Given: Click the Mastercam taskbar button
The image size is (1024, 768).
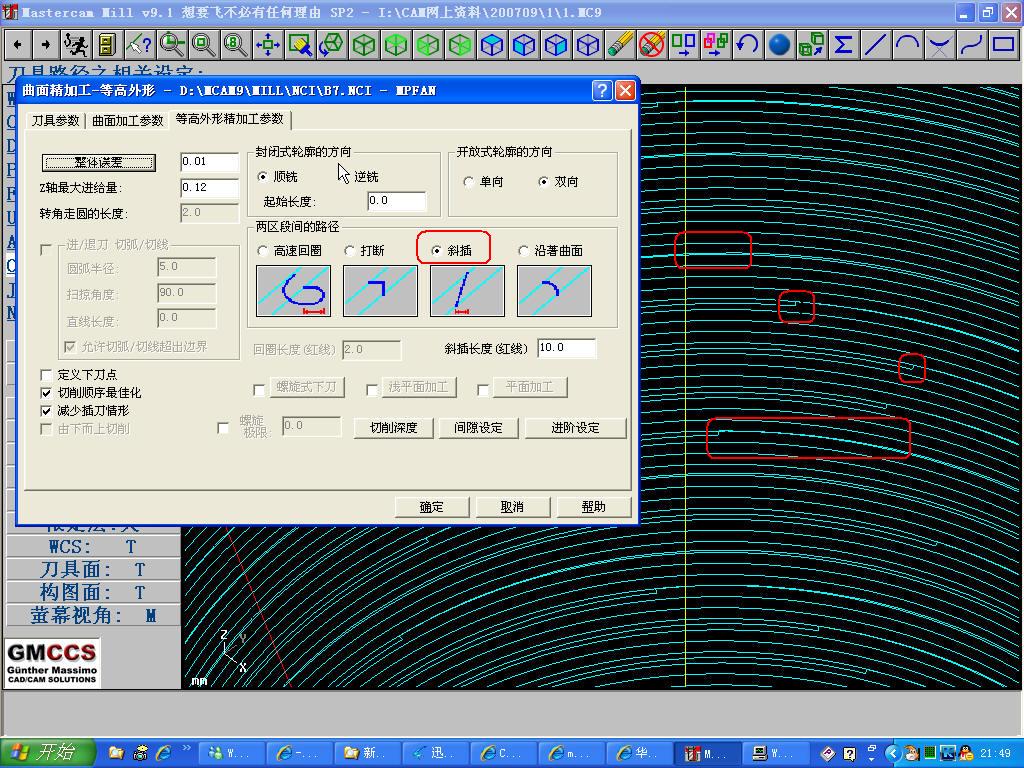Looking at the screenshot, I should pyautogui.click(x=707, y=754).
